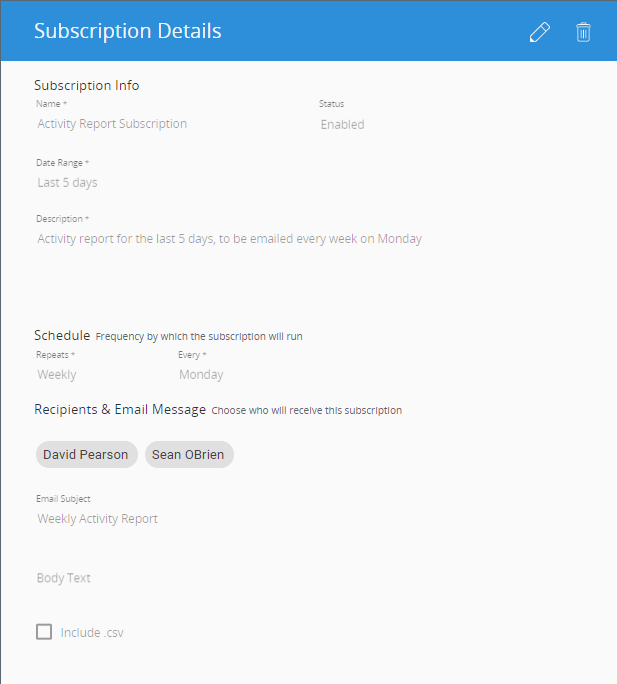Click the pencil edit icon
617x684 pixels.
(x=540, y=32)
